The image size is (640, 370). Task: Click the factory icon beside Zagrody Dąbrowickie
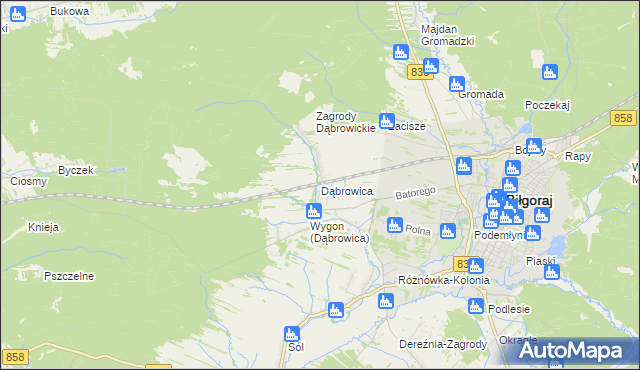pos(387,121)
